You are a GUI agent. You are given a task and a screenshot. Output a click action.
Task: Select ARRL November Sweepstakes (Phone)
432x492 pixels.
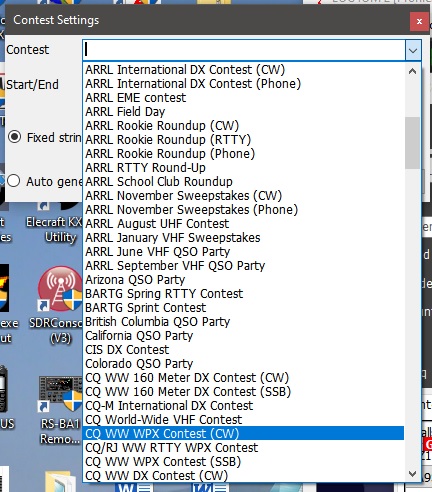click(x=243, y=210)
